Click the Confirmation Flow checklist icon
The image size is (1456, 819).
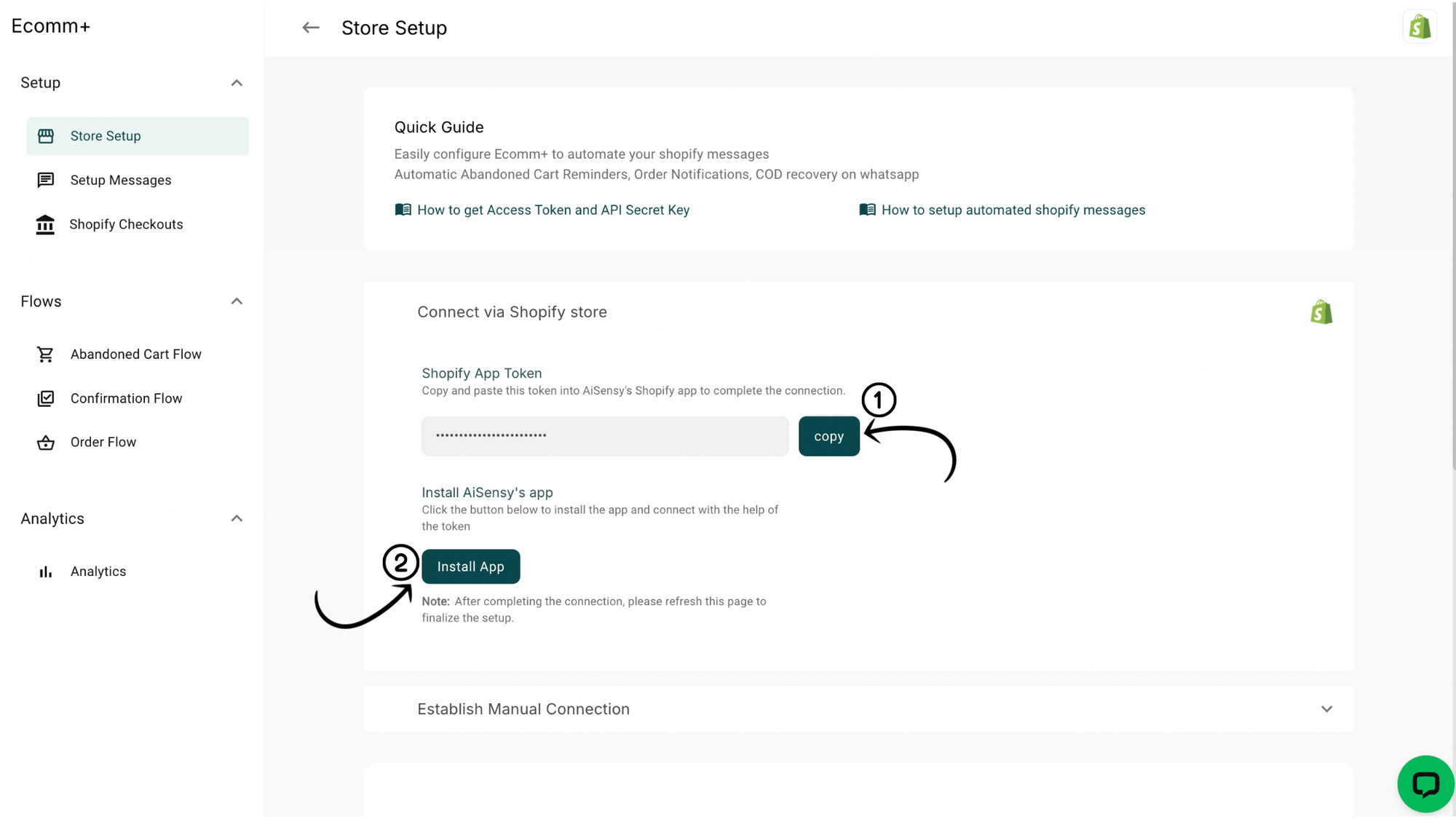point(46,398)
